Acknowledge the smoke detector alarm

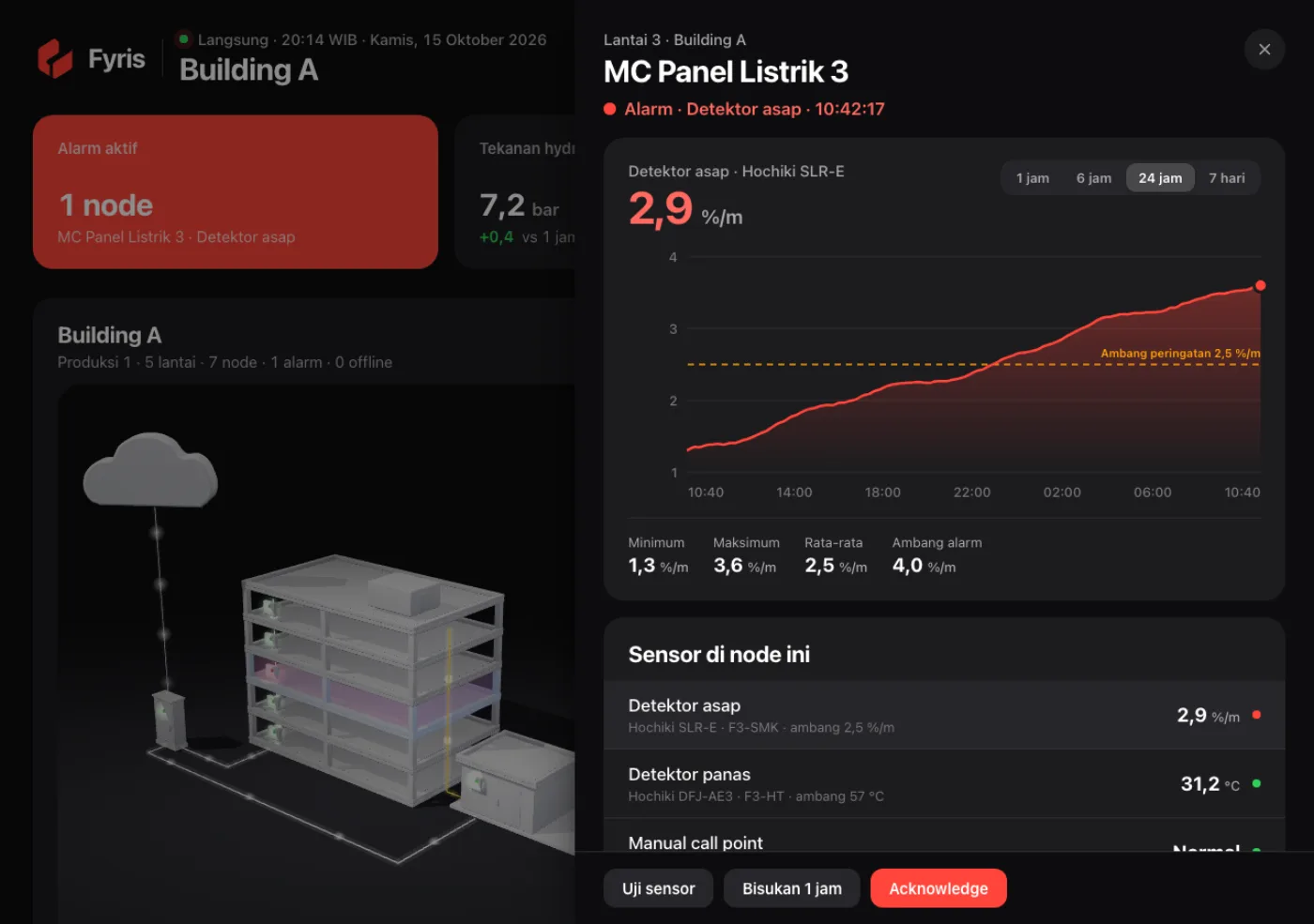[x=939, y=888]
